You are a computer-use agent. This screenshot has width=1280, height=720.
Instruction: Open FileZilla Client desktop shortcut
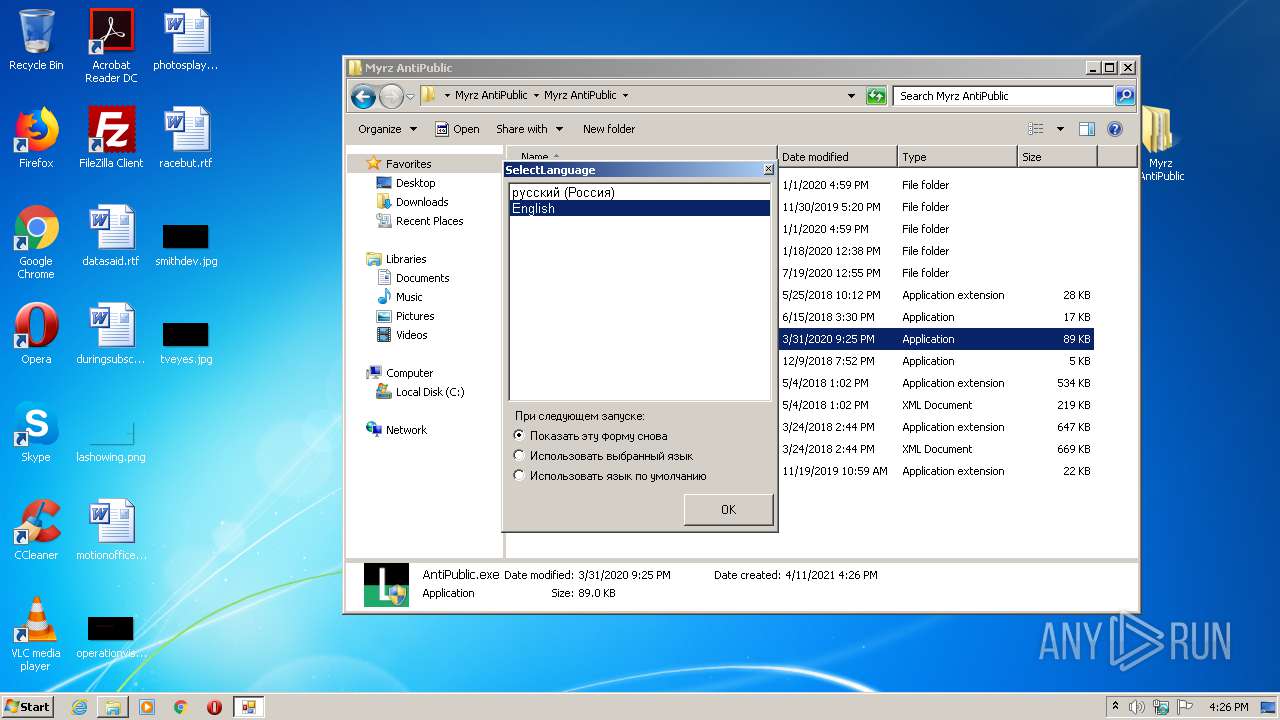111,138
